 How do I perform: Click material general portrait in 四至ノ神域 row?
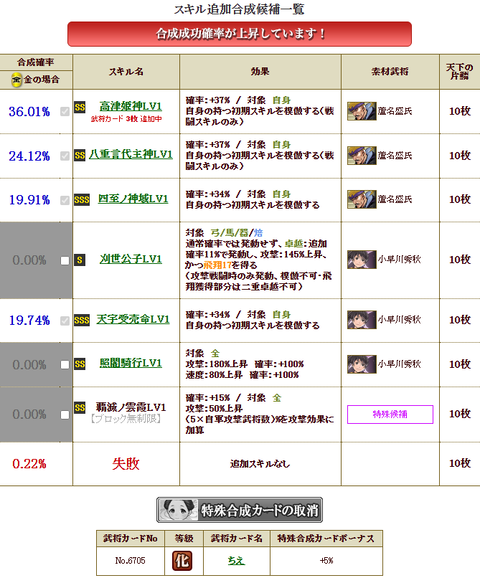point(362,199)
